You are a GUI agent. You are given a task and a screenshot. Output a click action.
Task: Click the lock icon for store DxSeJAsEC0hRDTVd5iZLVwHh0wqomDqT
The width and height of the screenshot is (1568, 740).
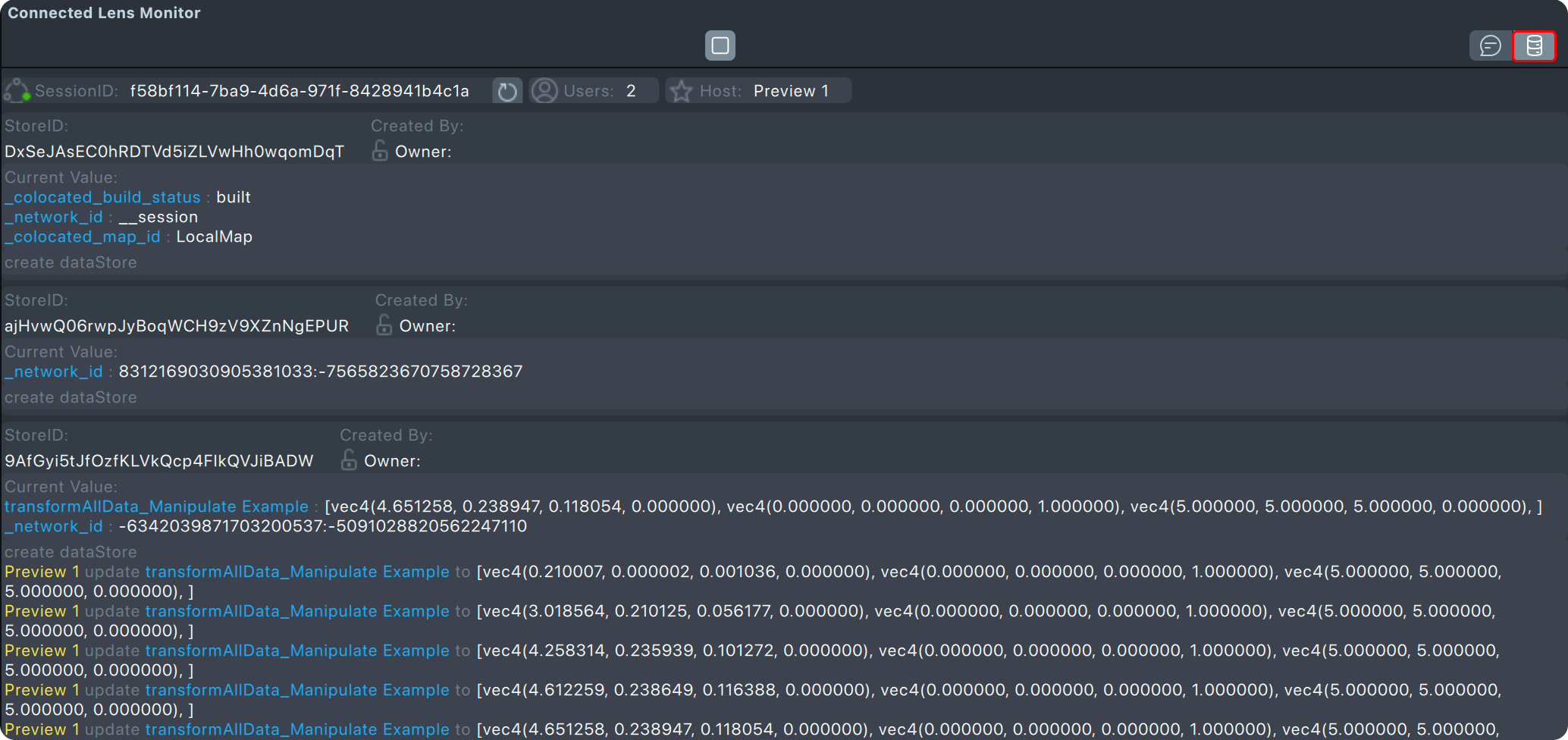pos(380,151)
